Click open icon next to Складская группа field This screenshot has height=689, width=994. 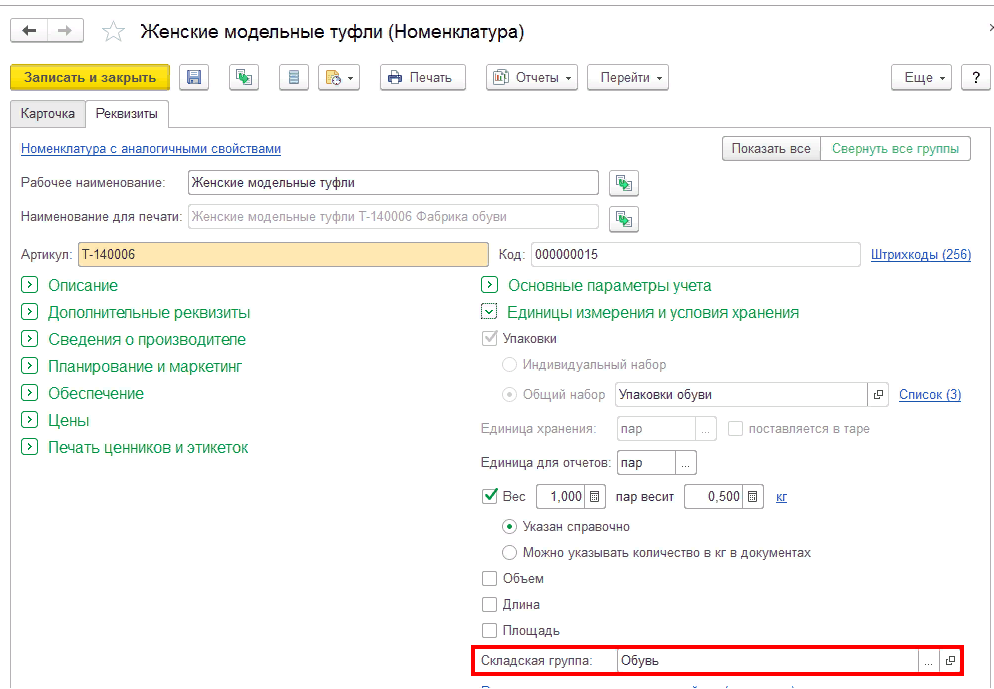[950, 661]
